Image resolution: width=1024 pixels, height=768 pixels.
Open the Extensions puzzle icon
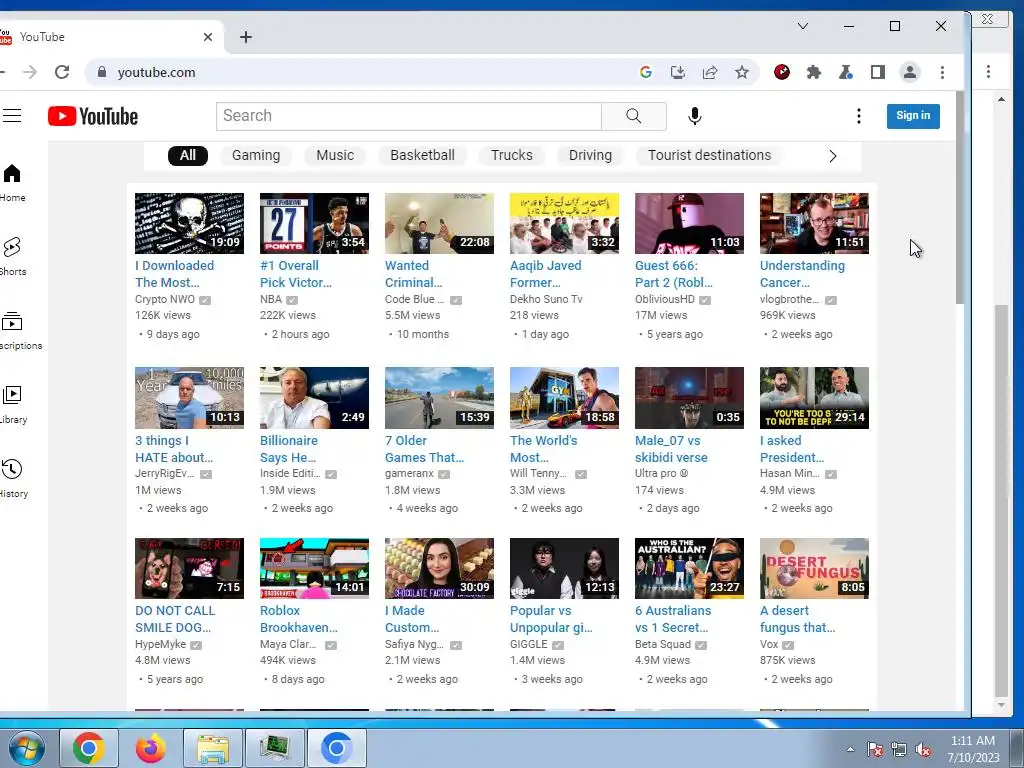(x=814, y=72)
